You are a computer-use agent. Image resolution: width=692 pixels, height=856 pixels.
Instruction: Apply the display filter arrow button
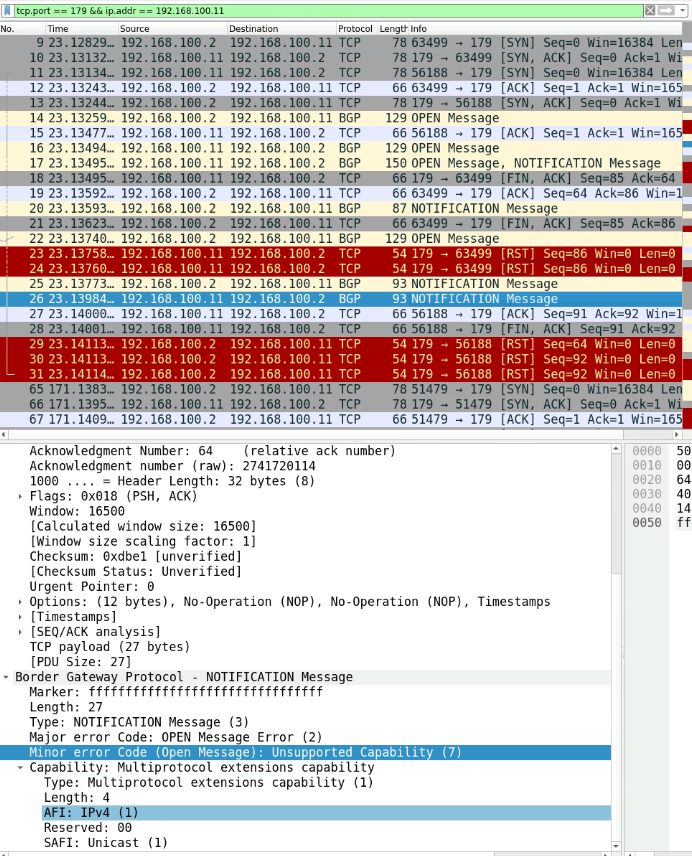(666, 10)
